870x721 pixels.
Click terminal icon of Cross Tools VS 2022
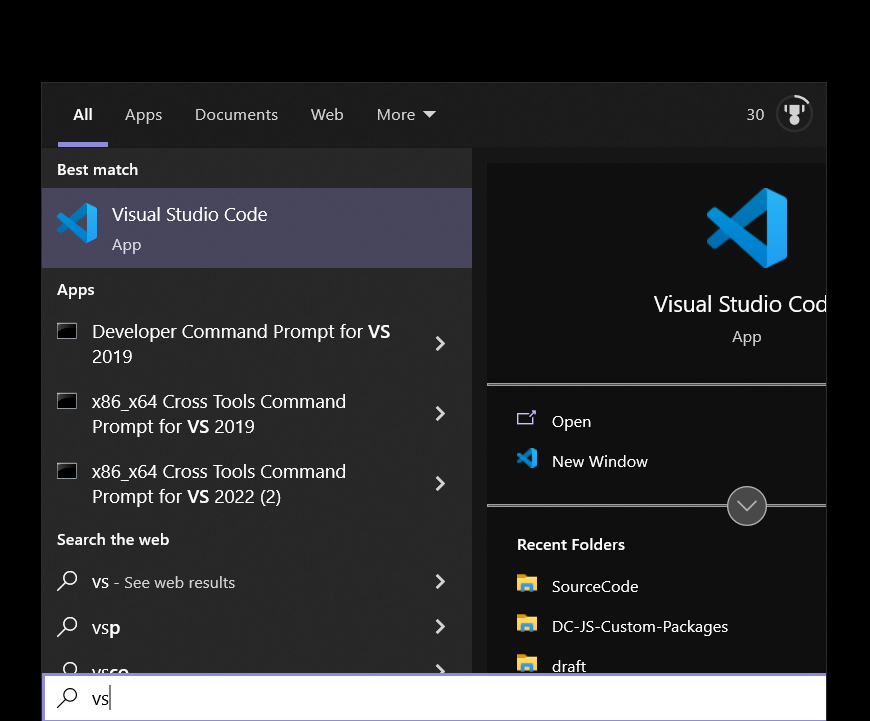pos(67,471)
